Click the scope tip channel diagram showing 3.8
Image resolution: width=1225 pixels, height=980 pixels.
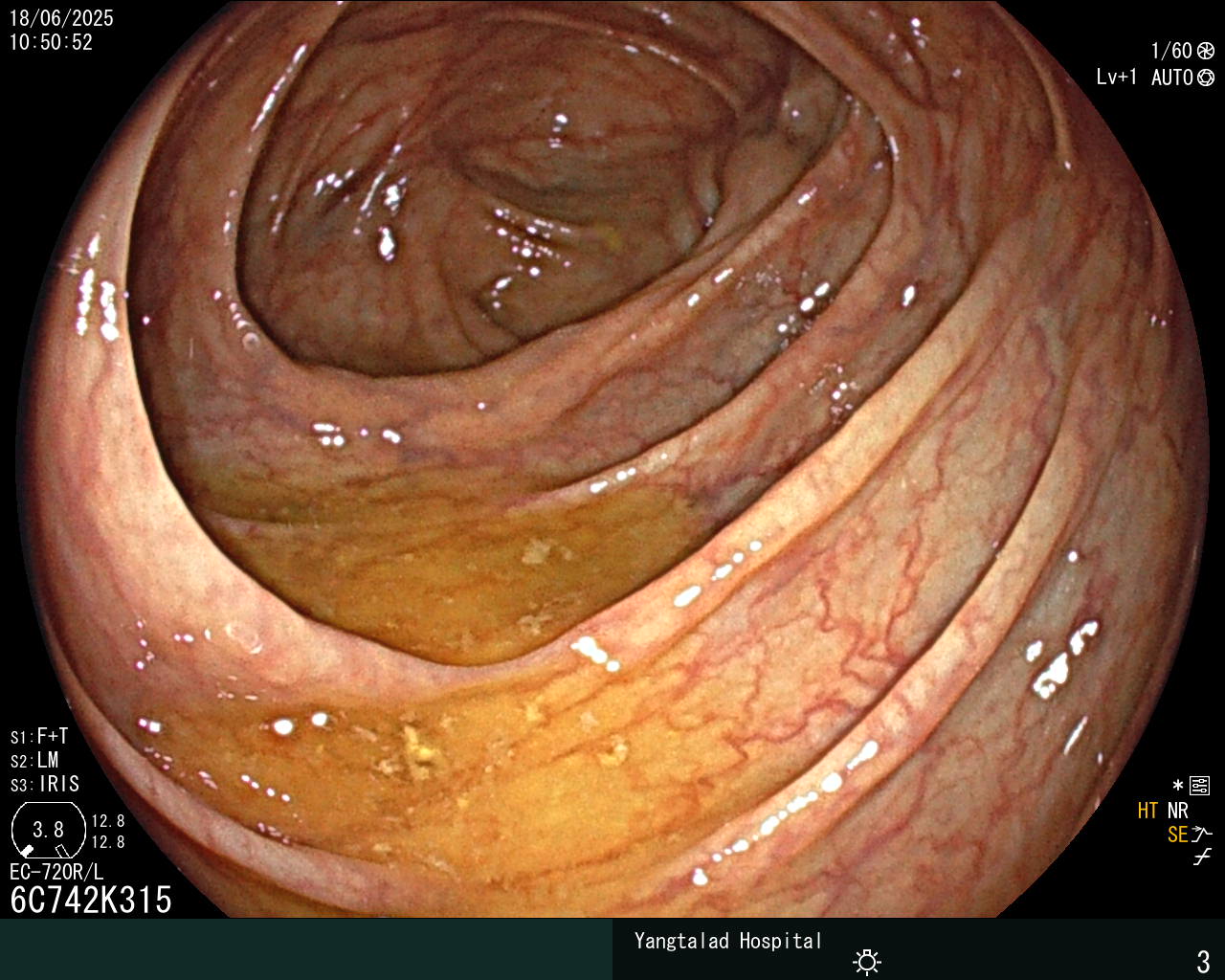48,829
